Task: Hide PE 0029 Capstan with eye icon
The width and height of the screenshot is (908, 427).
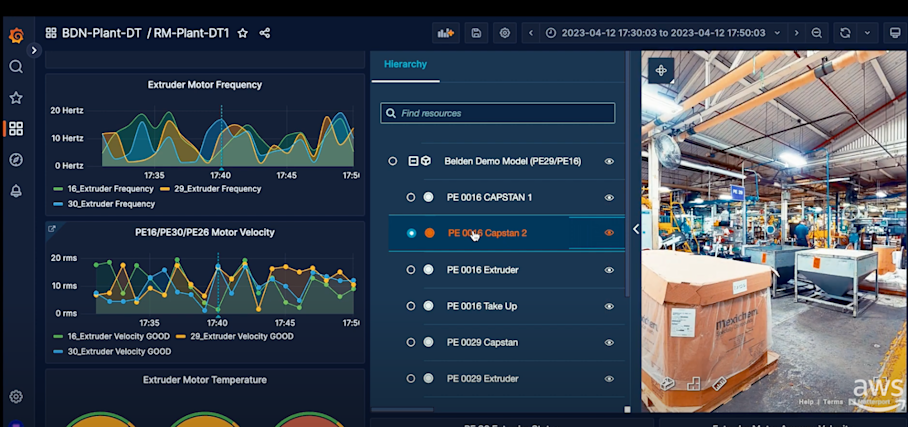Action: point(609,342)
